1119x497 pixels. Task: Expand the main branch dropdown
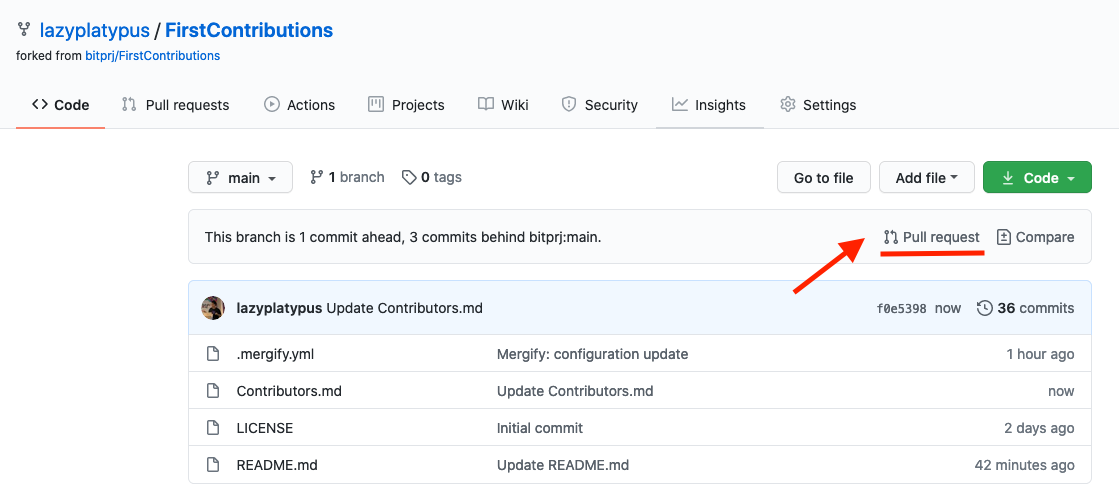[x=240, y=177]
